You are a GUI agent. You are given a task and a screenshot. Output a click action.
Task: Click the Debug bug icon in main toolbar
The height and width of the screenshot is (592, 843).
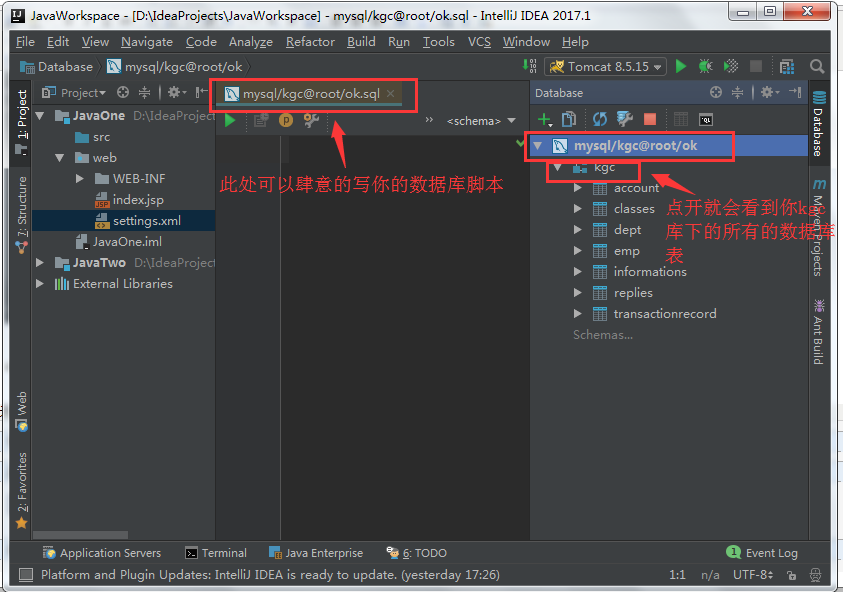tap(705, 66)
